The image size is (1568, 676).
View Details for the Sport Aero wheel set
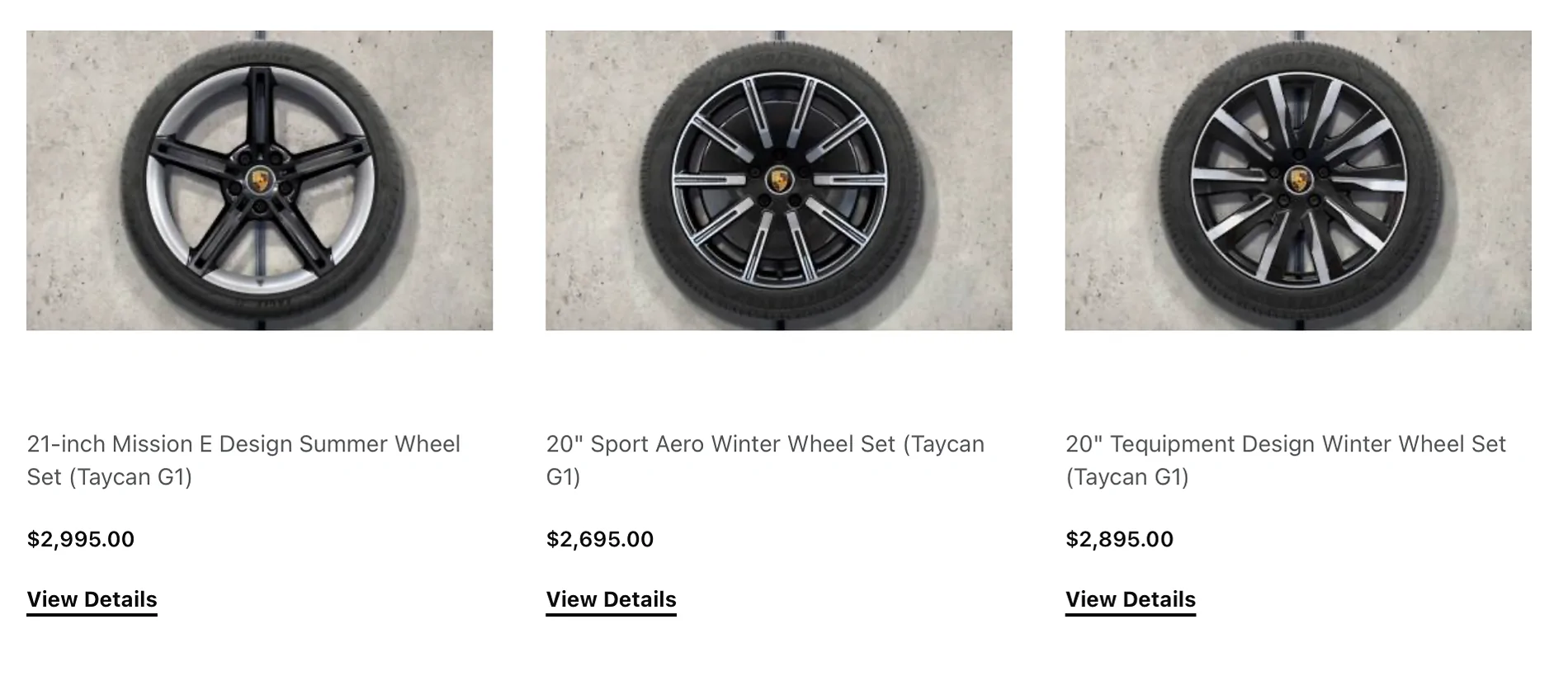point(611,599)
